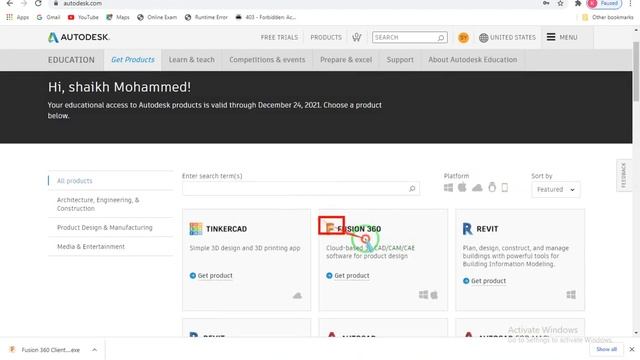
Task: Open the Prepare & excel tab
Action: (346, 60)
